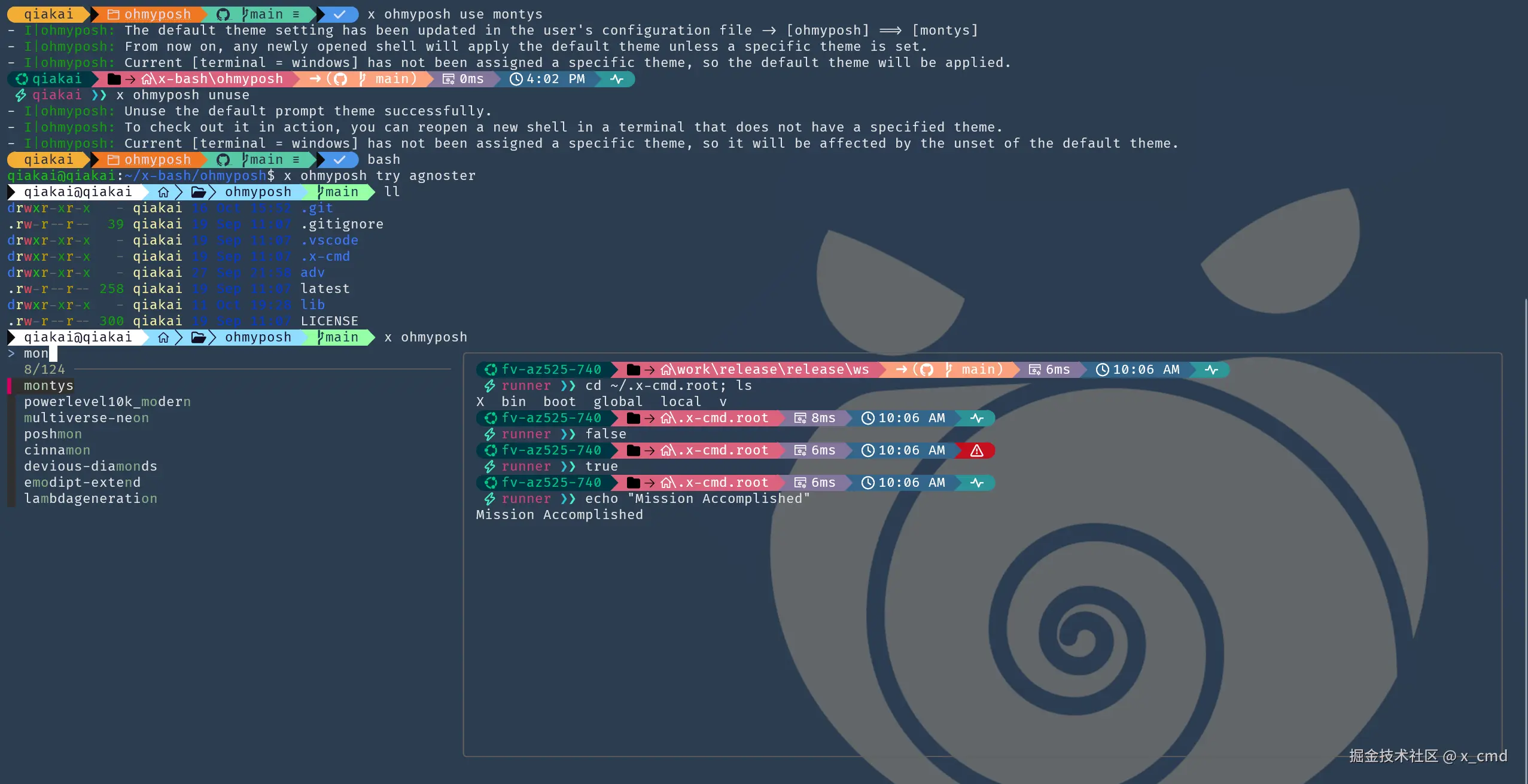This screenshot has width=1528, height=784.
Task: Click the .gitignore file name in listing
Action: 342,224
